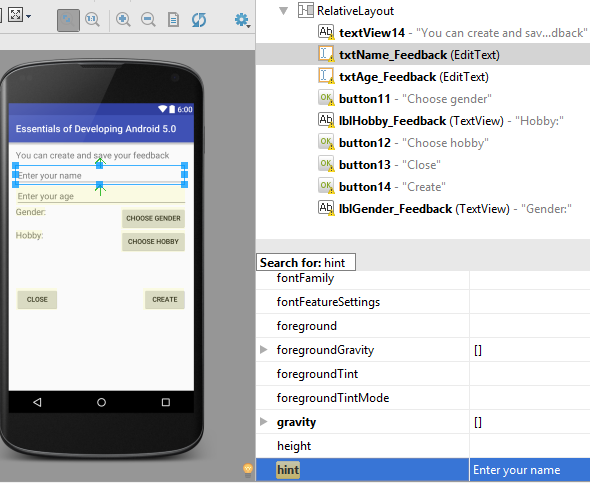Click the app title bar in preview
This screenshot has width=590, height=484.
click(x=101, y=129)
